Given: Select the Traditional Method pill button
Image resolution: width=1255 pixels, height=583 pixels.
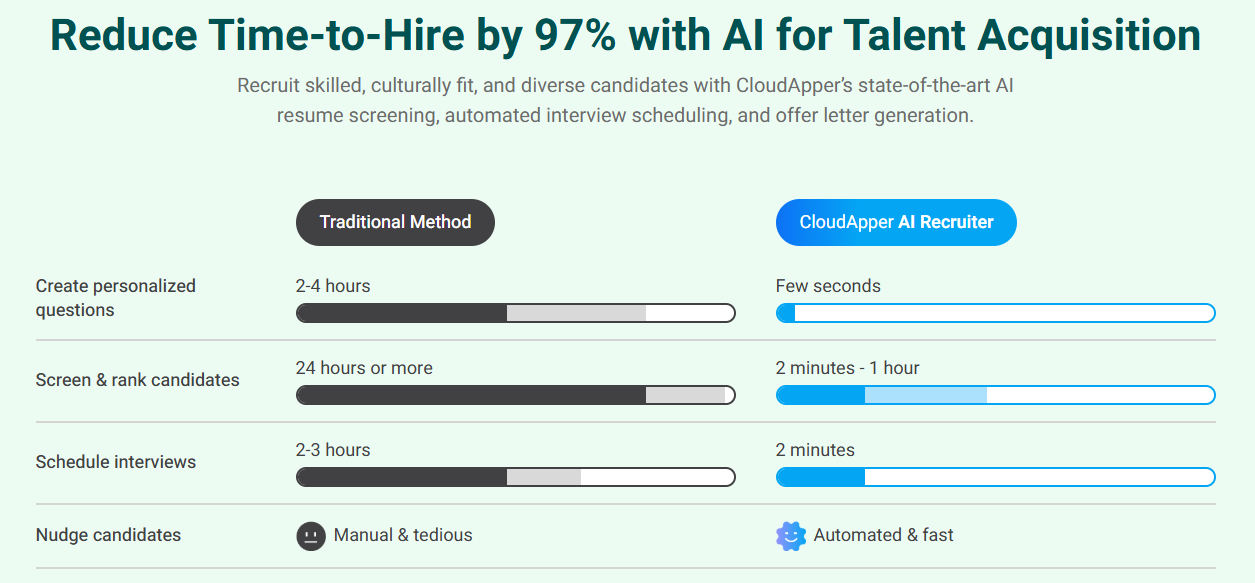Looking at the screenshot, I should tap(395, 222).
